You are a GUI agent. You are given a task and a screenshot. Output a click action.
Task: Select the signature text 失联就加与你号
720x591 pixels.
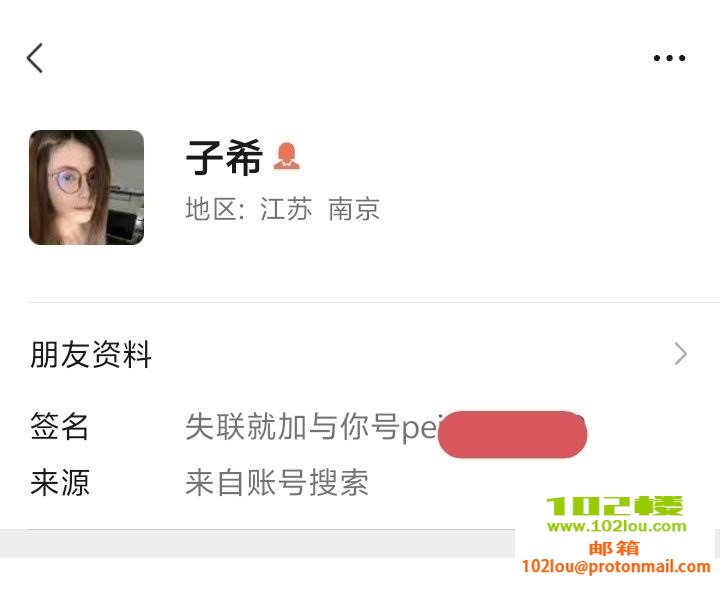pyautogui.click(x=293, y=427)
